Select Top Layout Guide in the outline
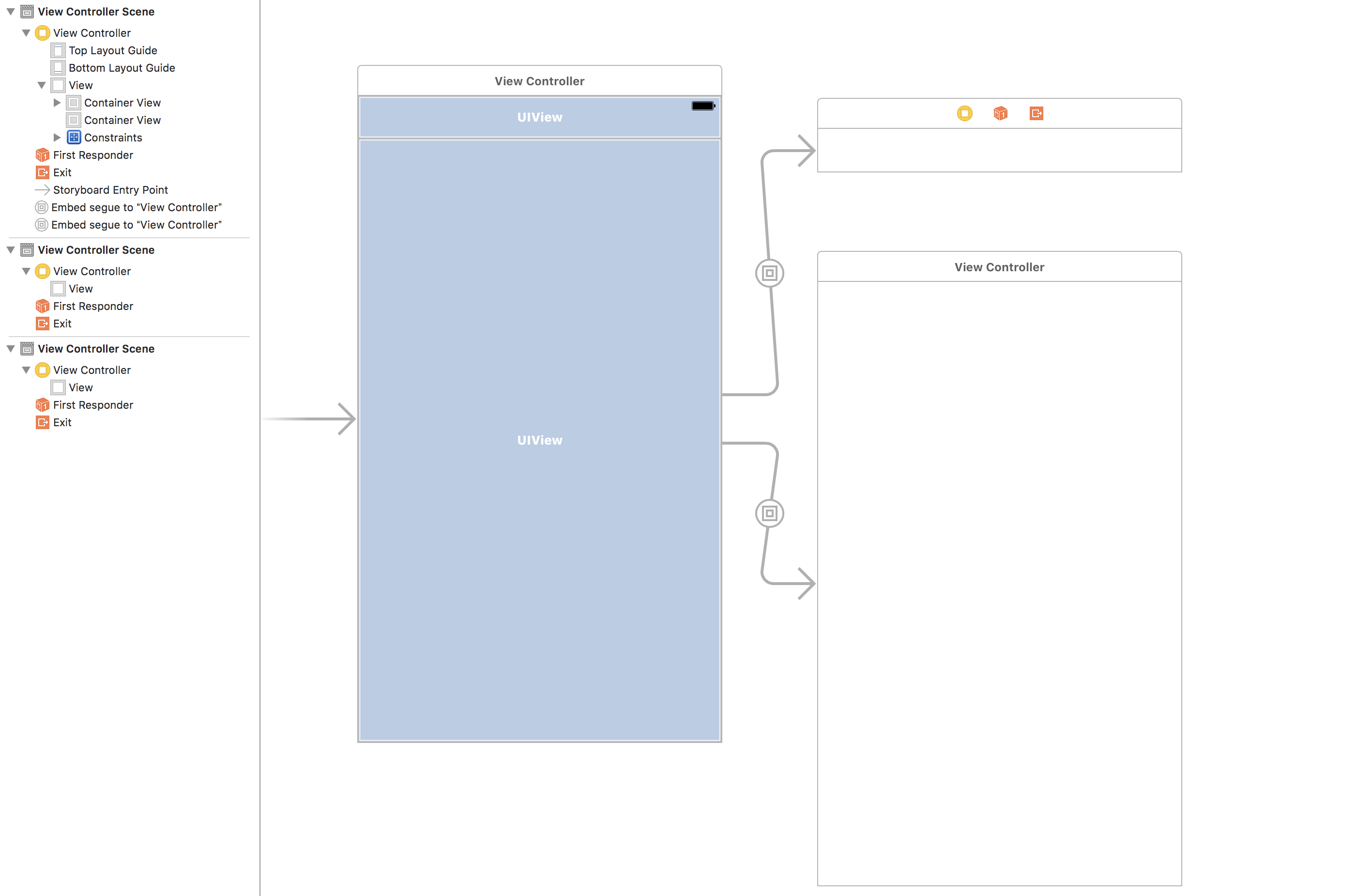The image size is (1372, 896). [x=112, y=51]
